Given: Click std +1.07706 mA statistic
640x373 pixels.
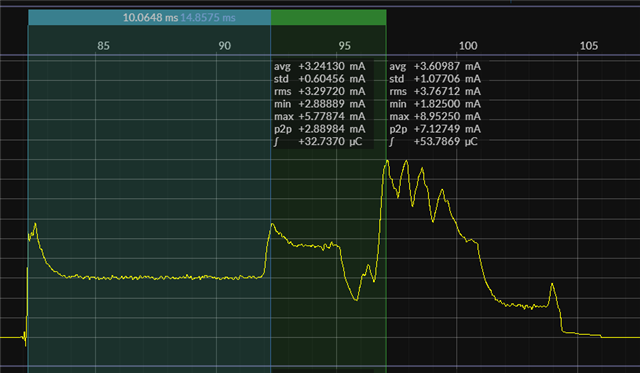Looking at the screenshot, I should (x=435, y=79).
